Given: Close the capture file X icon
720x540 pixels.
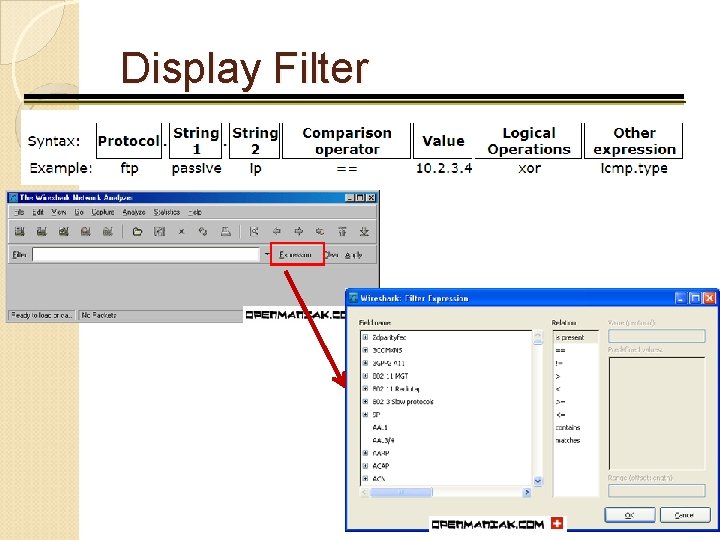Looking at the screenshot, I should (181, 231).
